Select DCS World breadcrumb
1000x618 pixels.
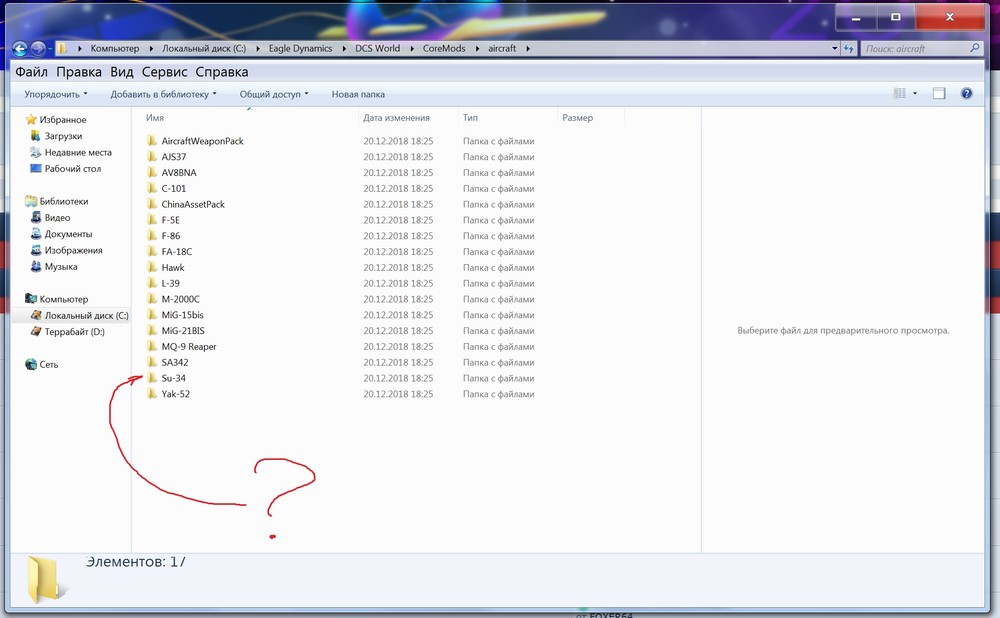[x=378, y=48]
